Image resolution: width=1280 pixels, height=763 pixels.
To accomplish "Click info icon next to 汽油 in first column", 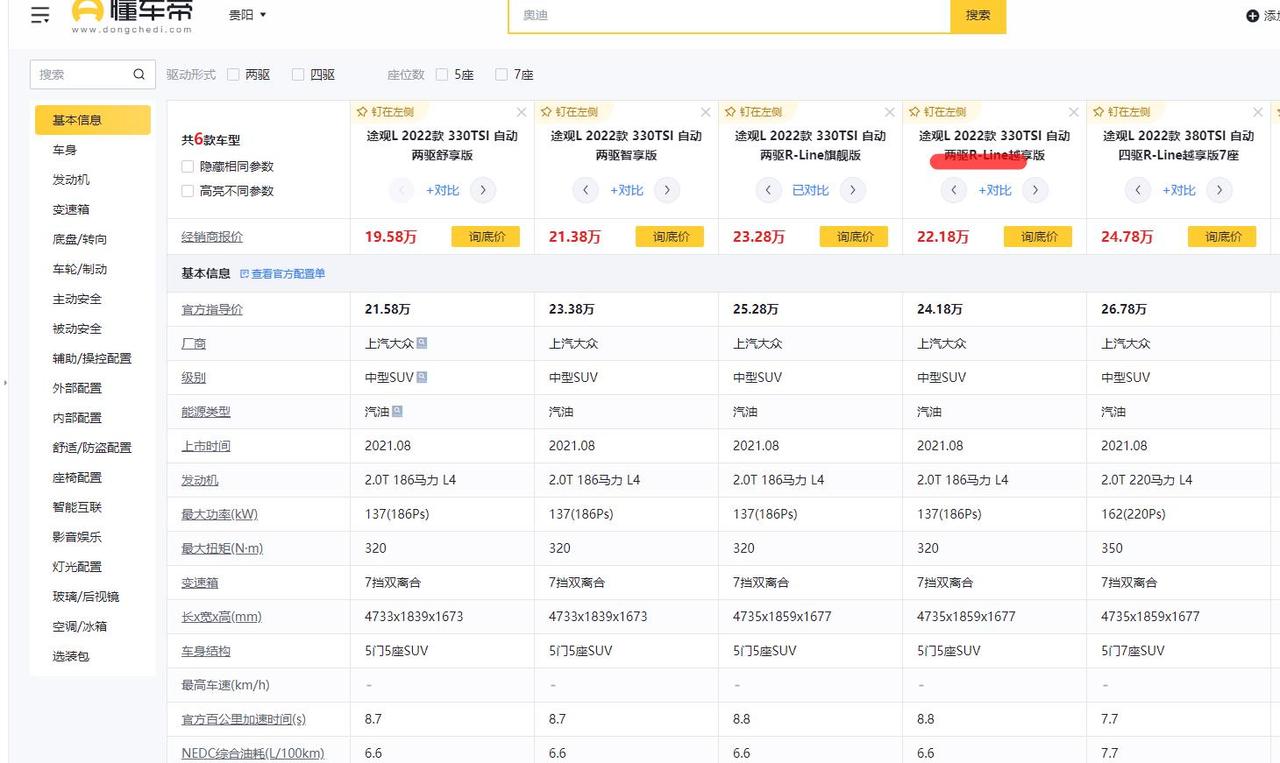I will pyautogui.click(x=398, y=411).
